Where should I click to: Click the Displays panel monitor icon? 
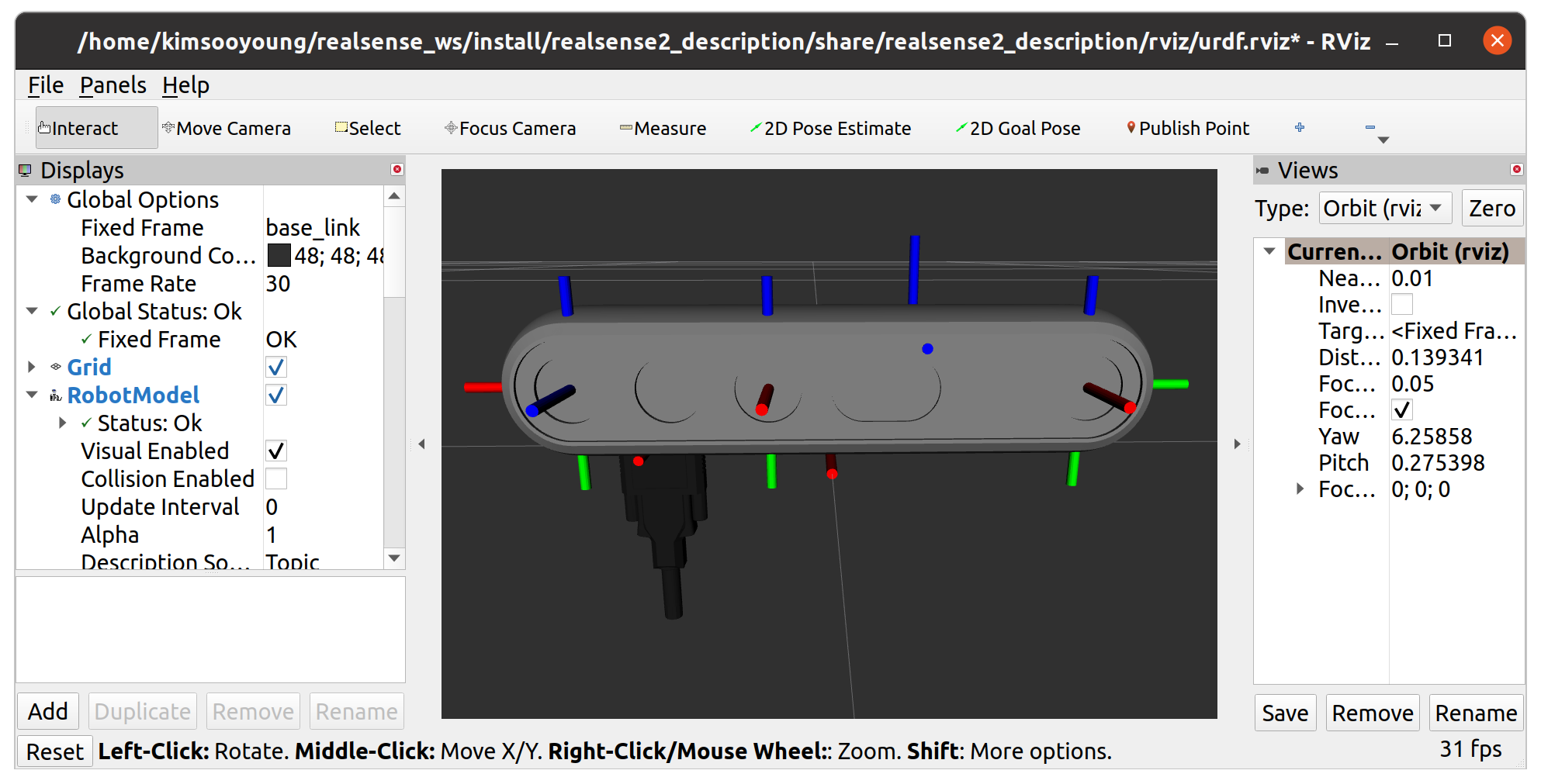coord(26,170)
